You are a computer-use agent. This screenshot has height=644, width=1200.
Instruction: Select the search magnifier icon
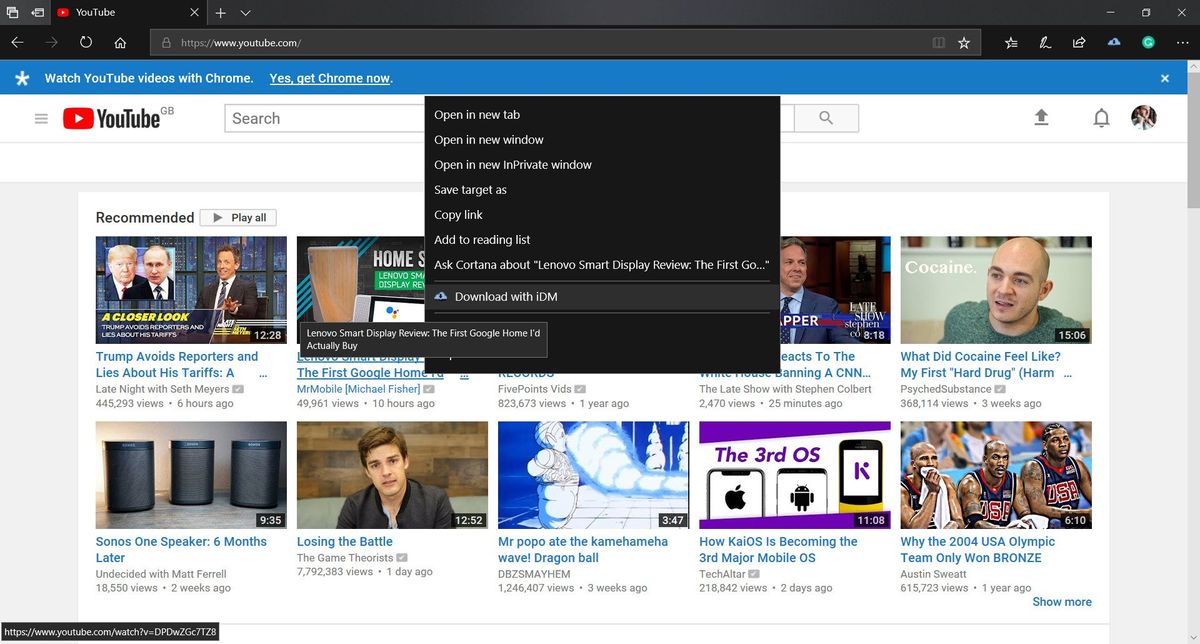(826, 117)
